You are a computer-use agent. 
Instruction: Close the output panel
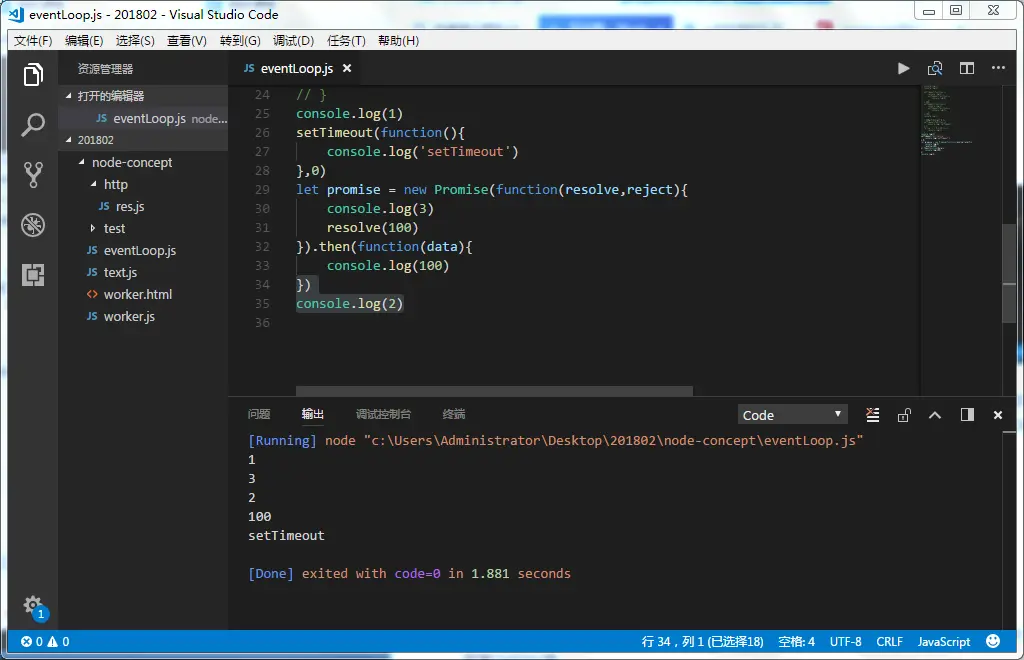(998, 415)
